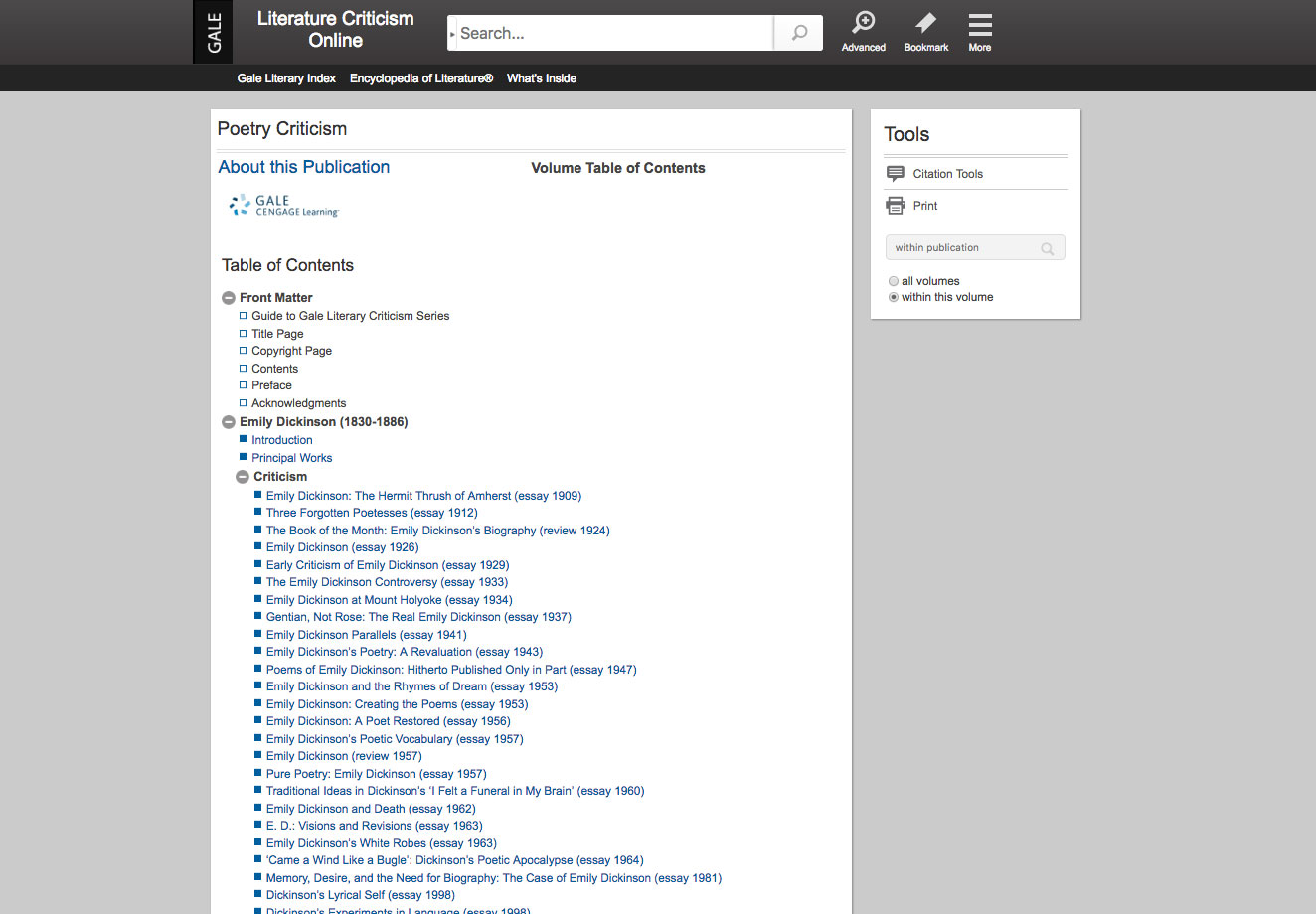Click the search box dropdown arrow
Viewport: 1316px width, 914px height.
point(453,34)
